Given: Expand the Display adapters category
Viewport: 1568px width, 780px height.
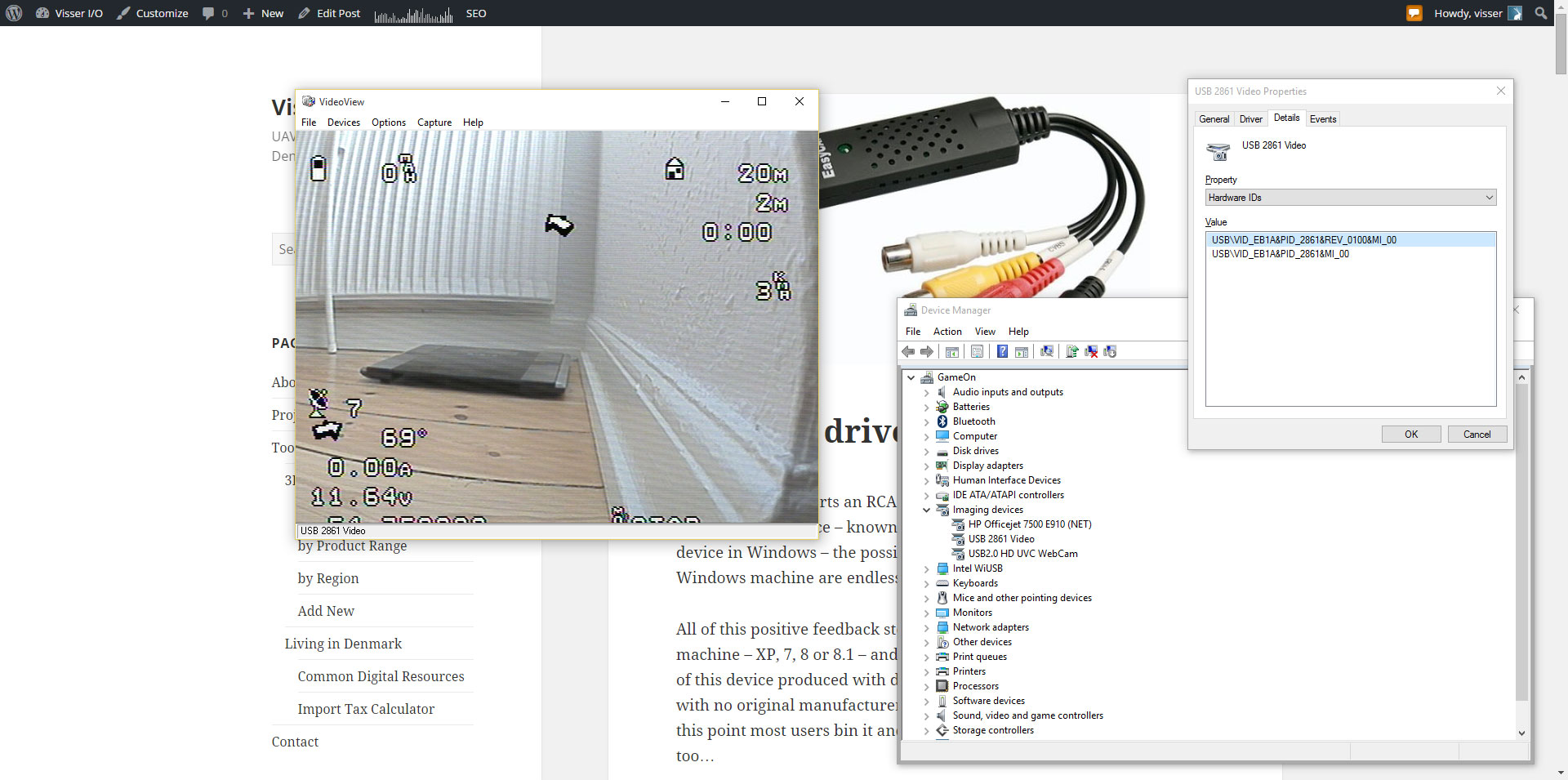Looking at the screenshot, I should pos(927,466).
